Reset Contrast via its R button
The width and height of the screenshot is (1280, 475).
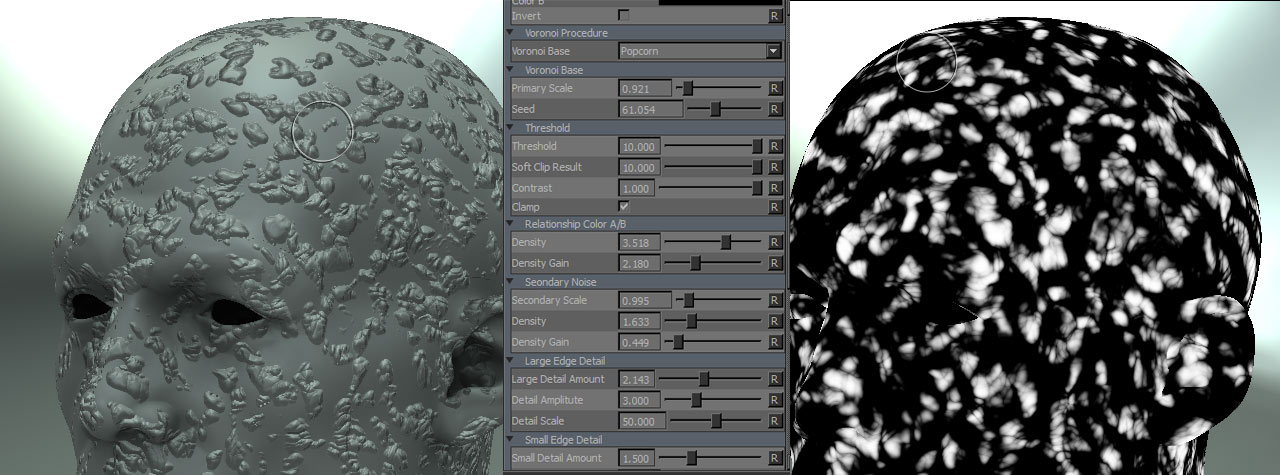pos(774,188)
